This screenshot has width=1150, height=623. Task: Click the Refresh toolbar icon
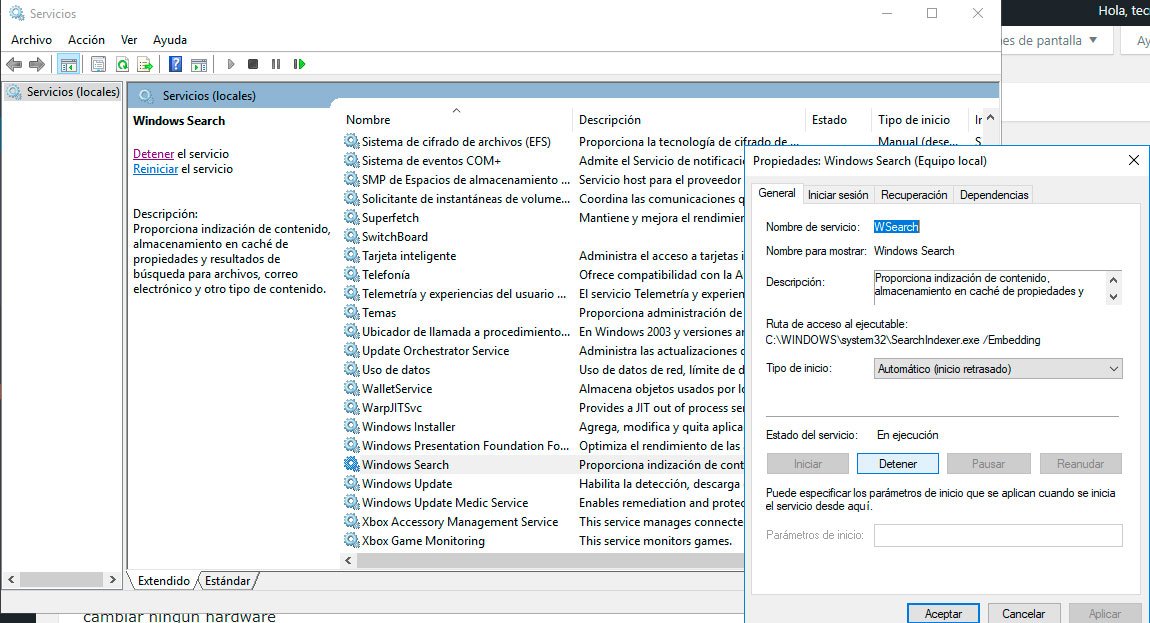pyautogui.click(x=122, y=65)
